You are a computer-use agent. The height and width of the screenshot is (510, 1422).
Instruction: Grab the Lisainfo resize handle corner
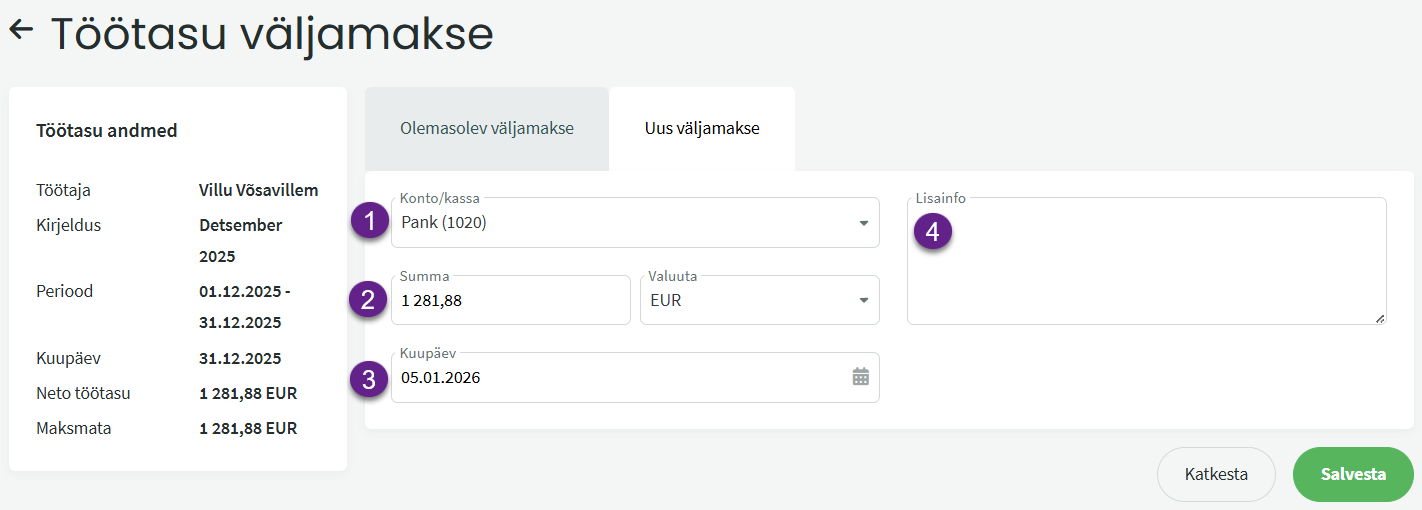click(1380, 318)
